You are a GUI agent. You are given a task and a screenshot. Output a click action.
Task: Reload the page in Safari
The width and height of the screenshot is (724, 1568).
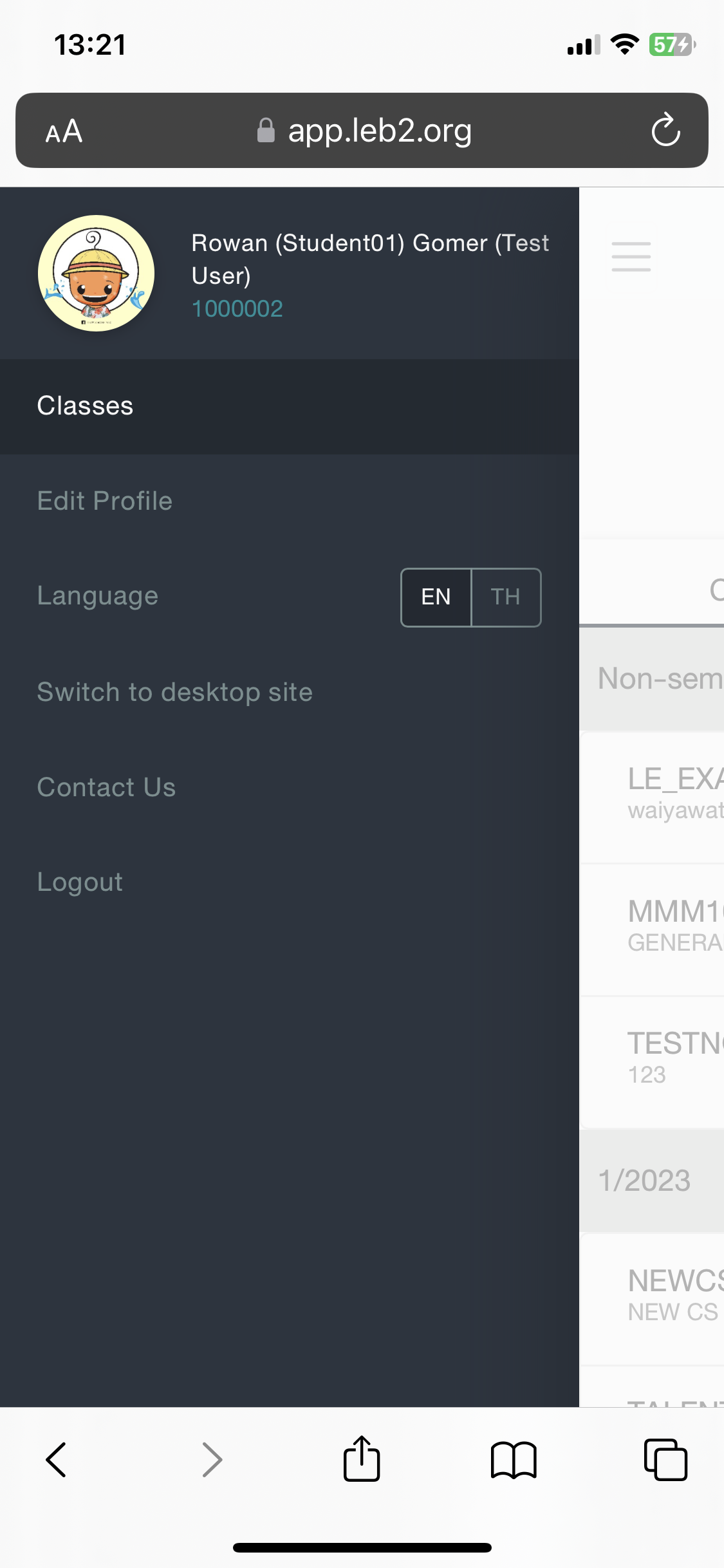(665, 131)
